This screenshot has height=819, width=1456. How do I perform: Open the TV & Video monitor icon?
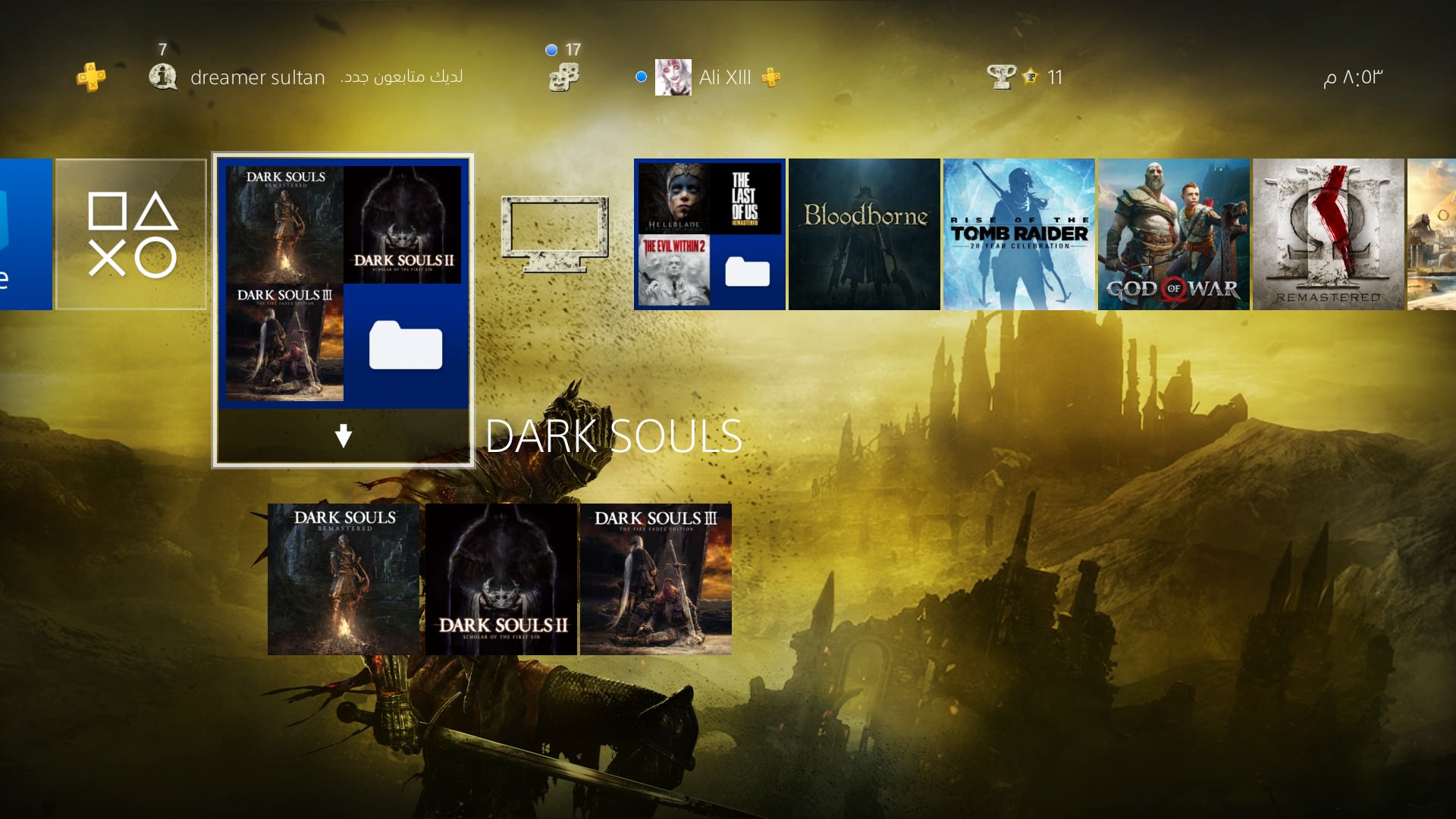(x=555, y=234)
